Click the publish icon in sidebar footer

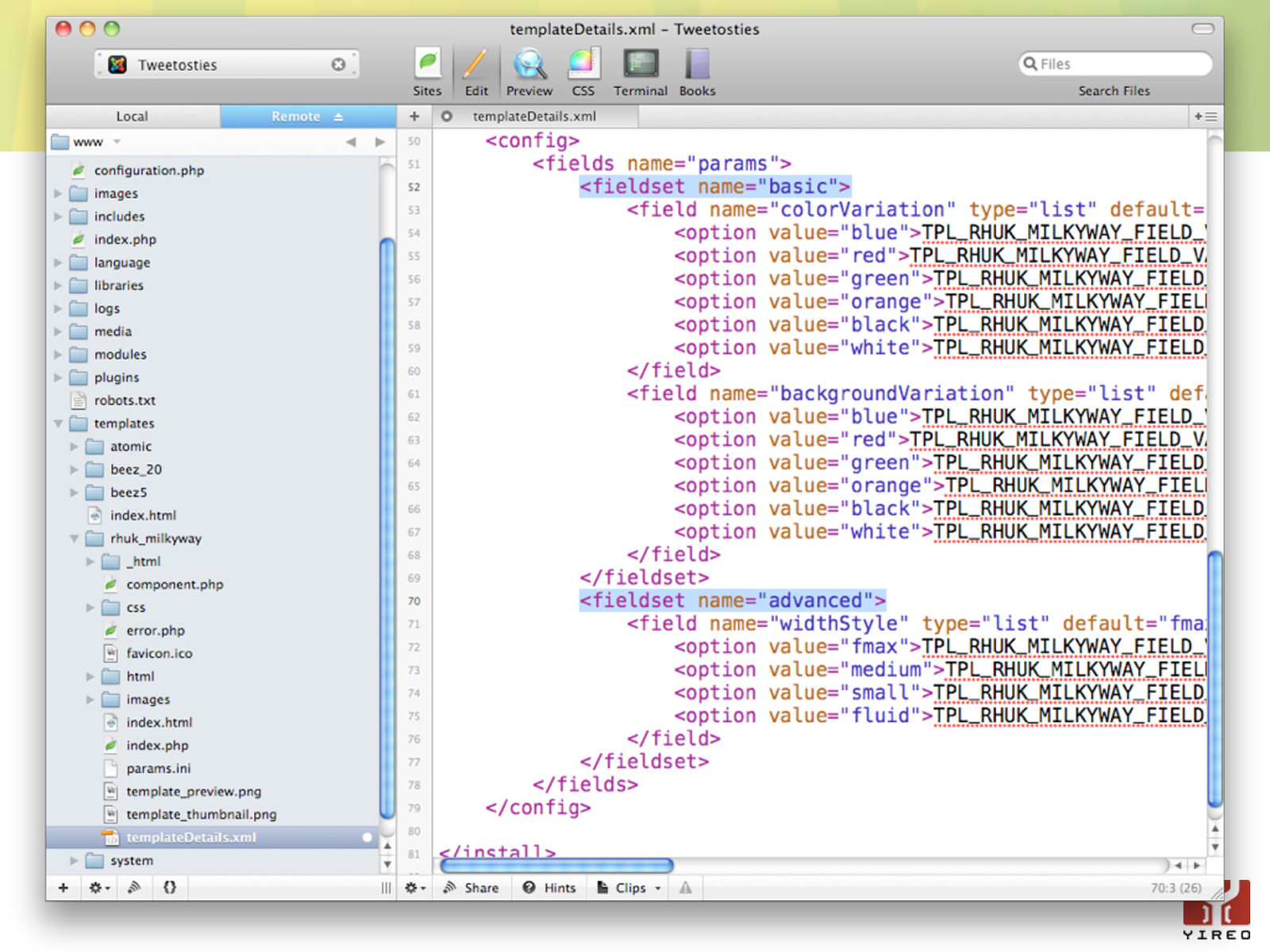click(x=134, y=888)
